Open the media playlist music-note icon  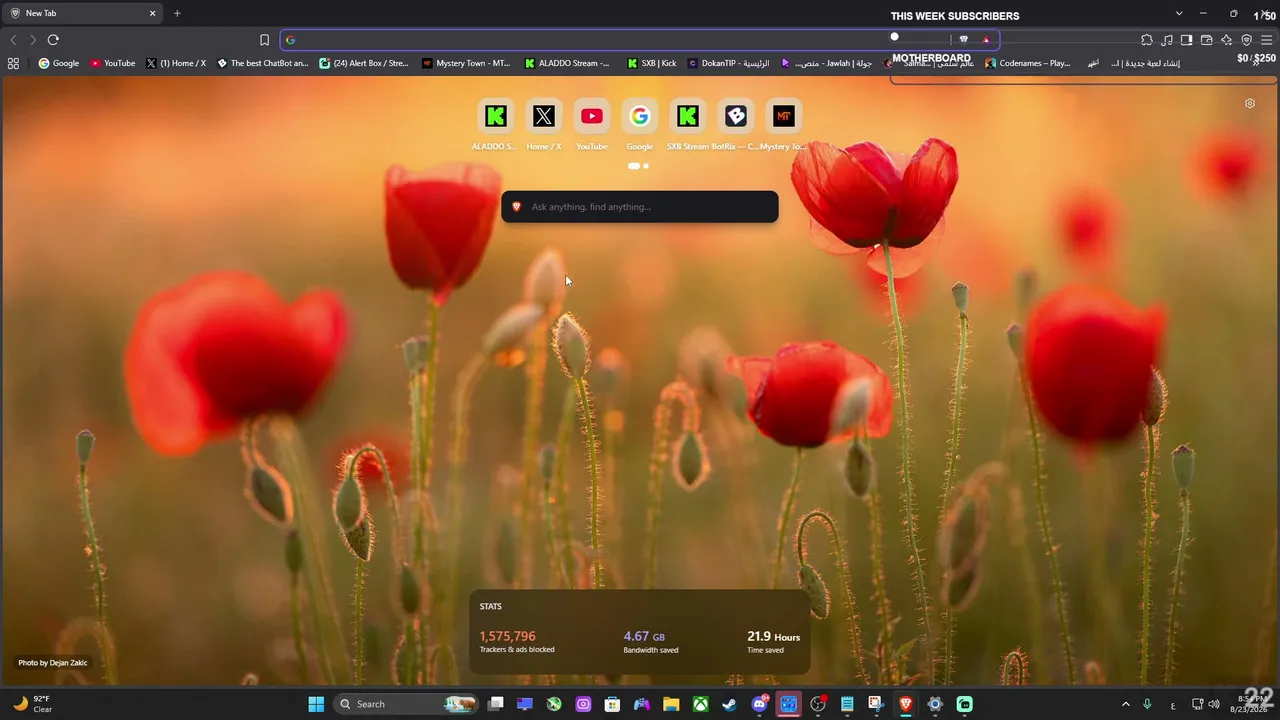click(x=1166, y=40)
